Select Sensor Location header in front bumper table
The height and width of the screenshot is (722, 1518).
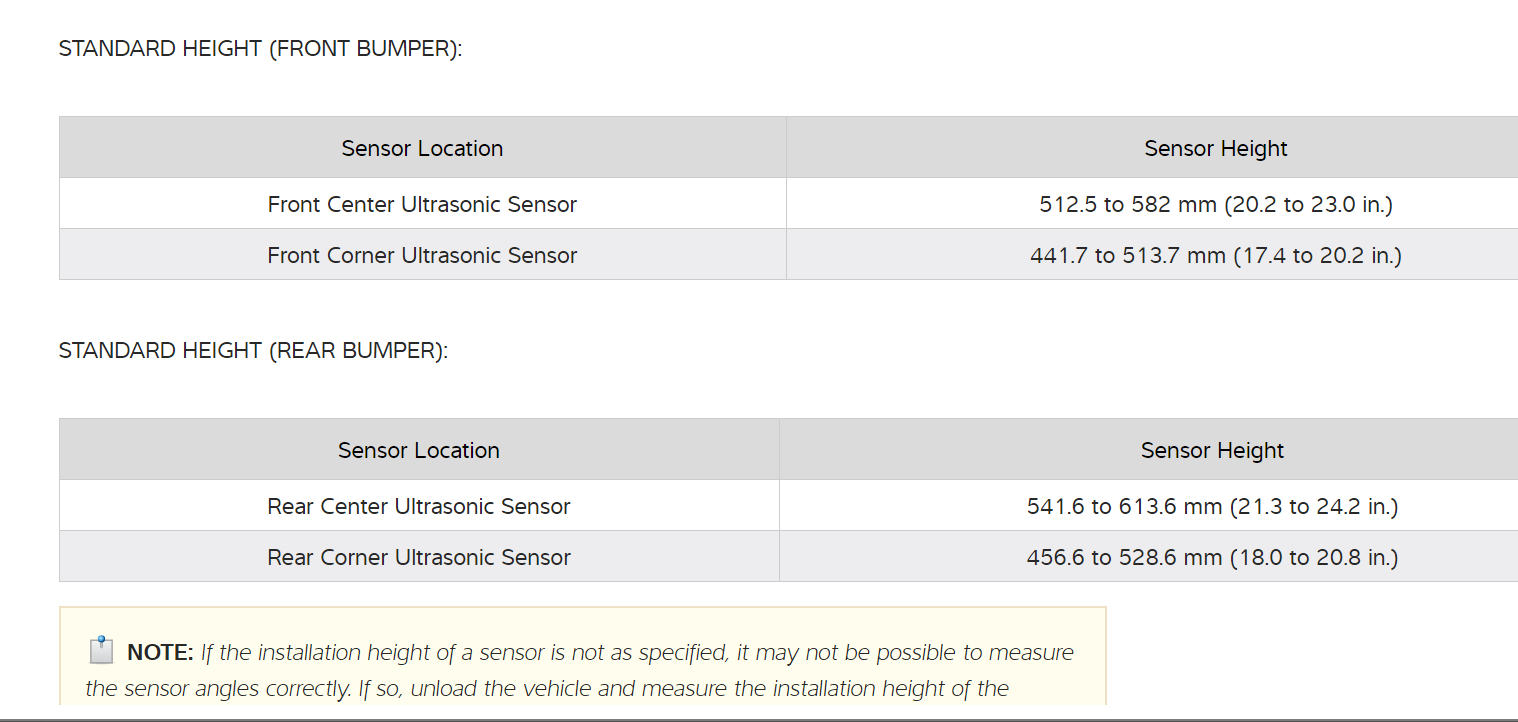pos(422,149)
